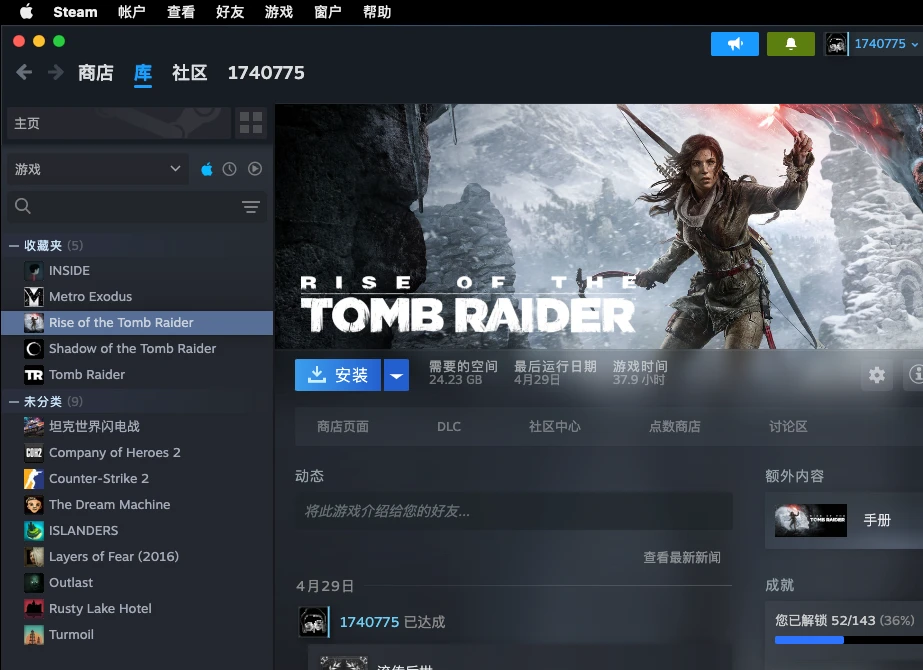Screen dimensions: 923x670
Task: Open the advanced filter icon beside search
Action: (x=250, y=207)
